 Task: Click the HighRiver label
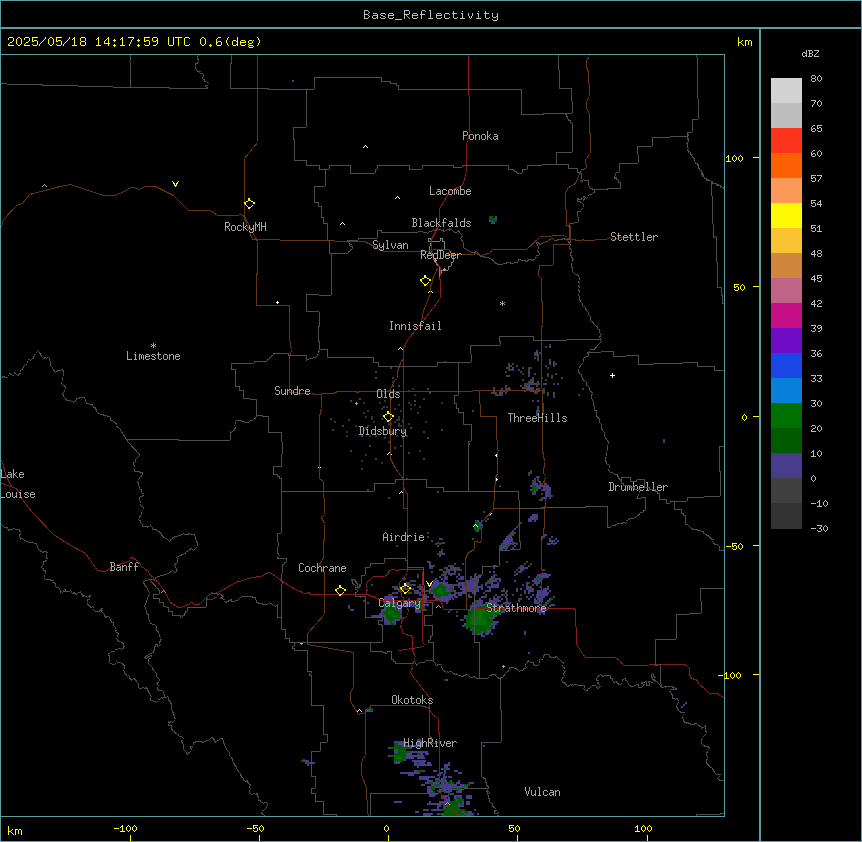tap(430, 743)
